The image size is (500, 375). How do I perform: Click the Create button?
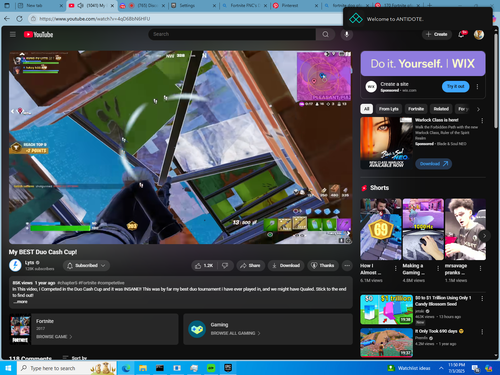click(x=437, y=34)
